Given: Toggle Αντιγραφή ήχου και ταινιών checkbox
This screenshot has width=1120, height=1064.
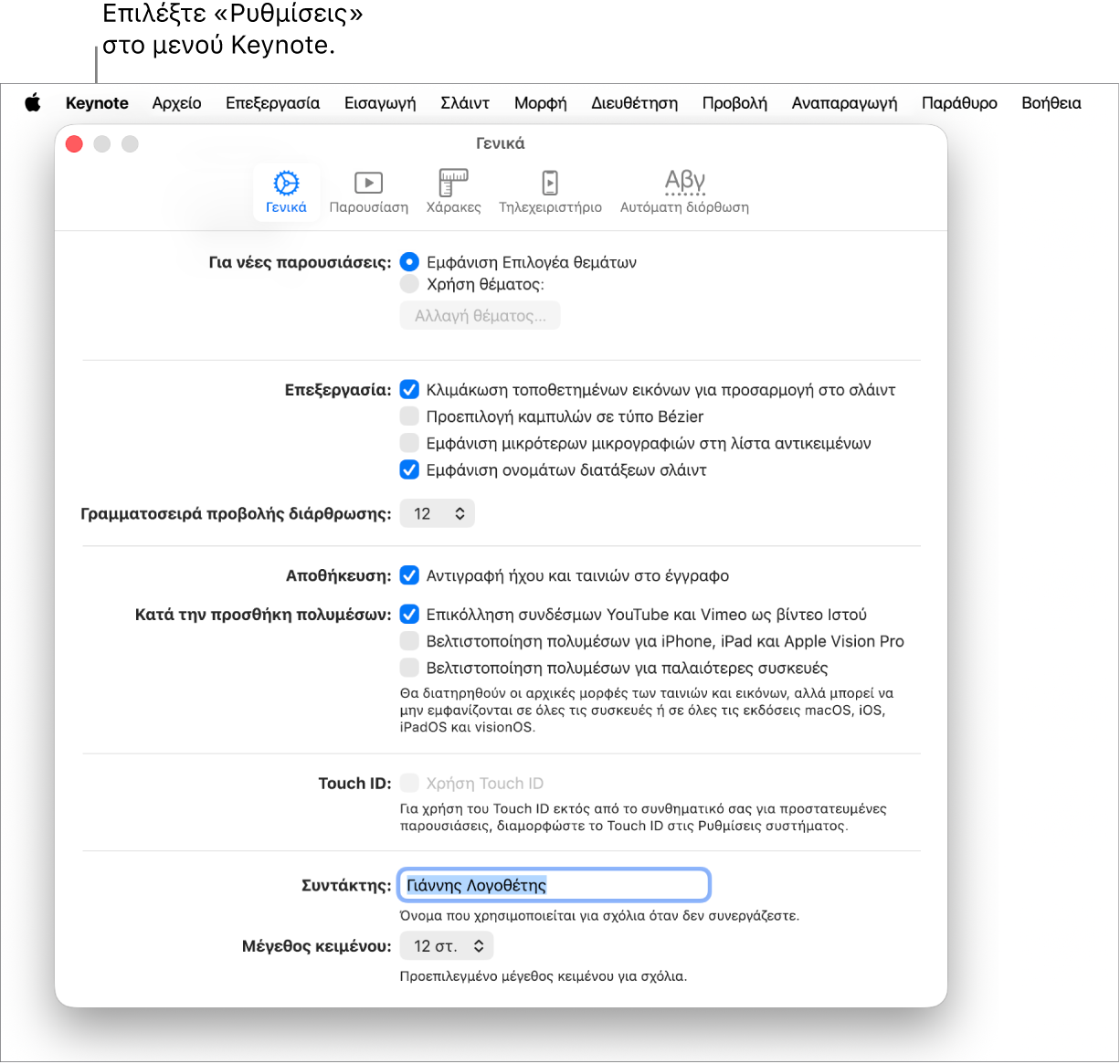Looking at the screenshot, I should click(409, 575).
